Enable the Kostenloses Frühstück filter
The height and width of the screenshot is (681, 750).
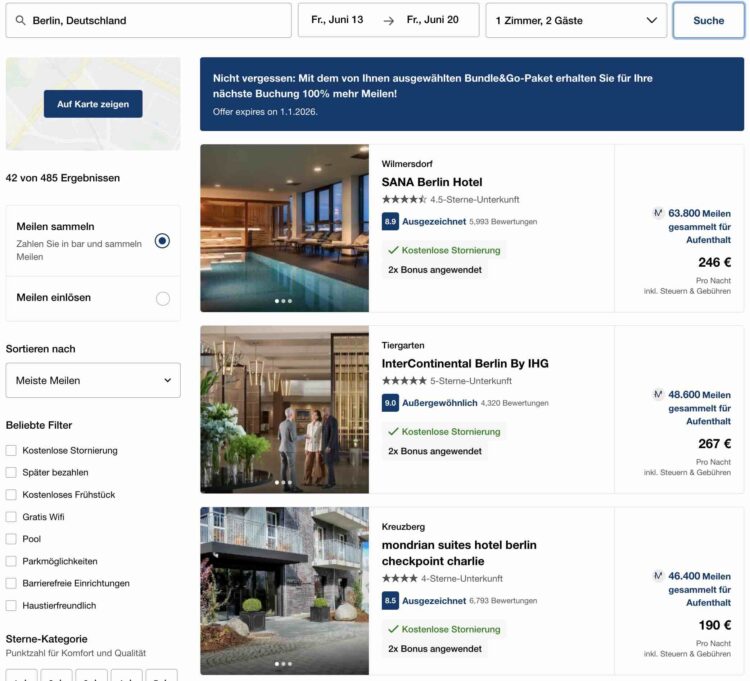point(11,494)
